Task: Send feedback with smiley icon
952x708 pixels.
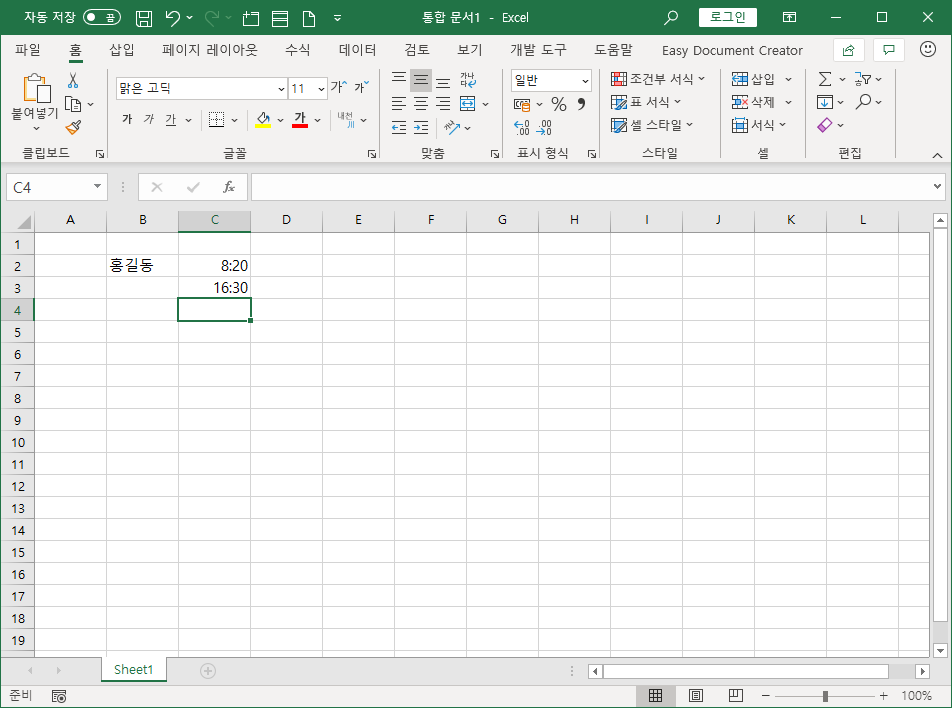Action: click(x=928, y=49)
